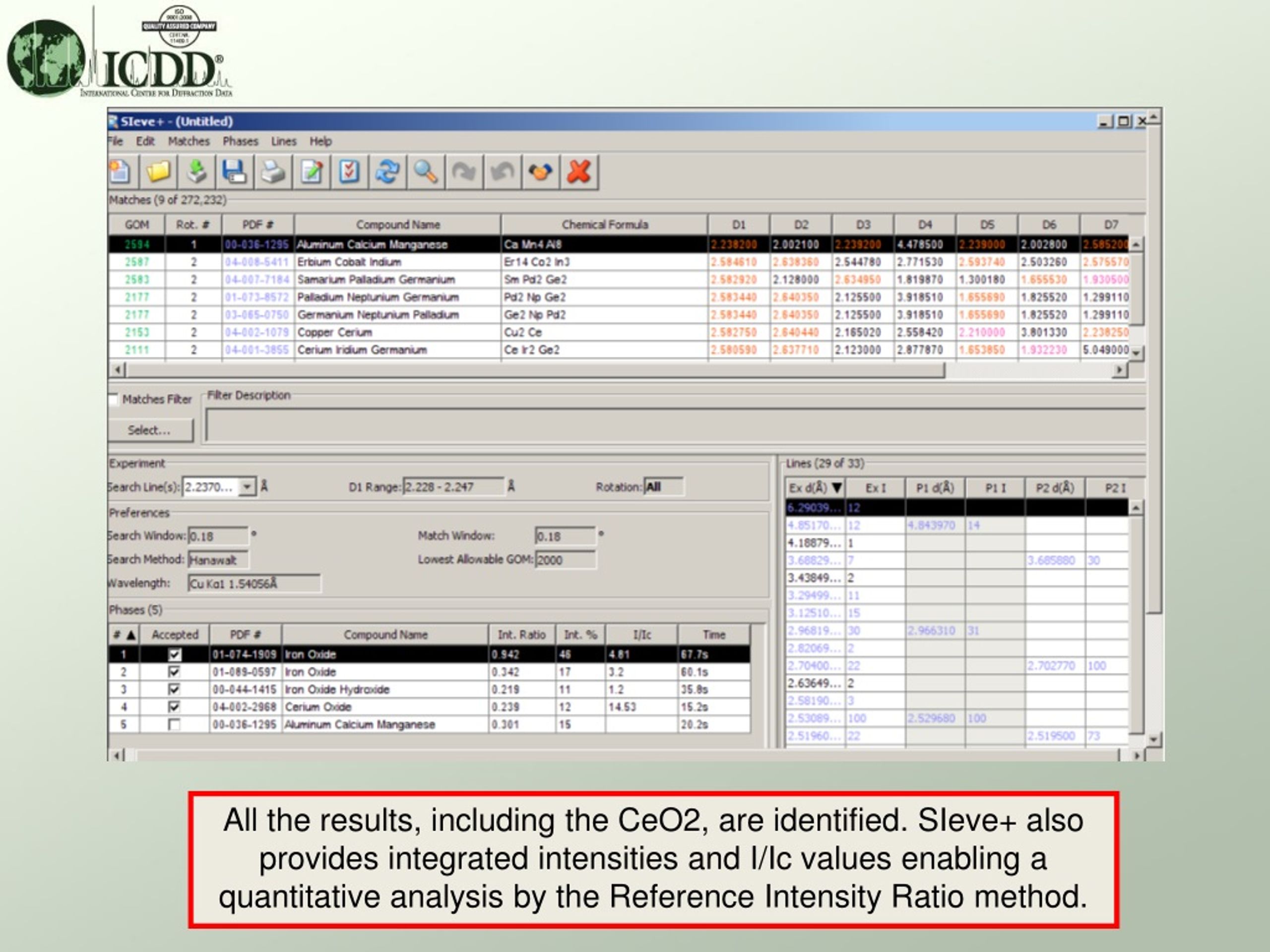Open PDF link 04-008-5411
The width and height of the screenshot is (1270, 952).
point(257,262)
